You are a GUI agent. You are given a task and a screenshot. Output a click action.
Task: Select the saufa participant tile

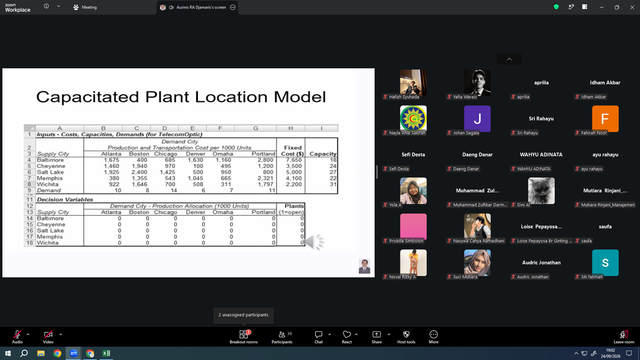tap(605, 227)
